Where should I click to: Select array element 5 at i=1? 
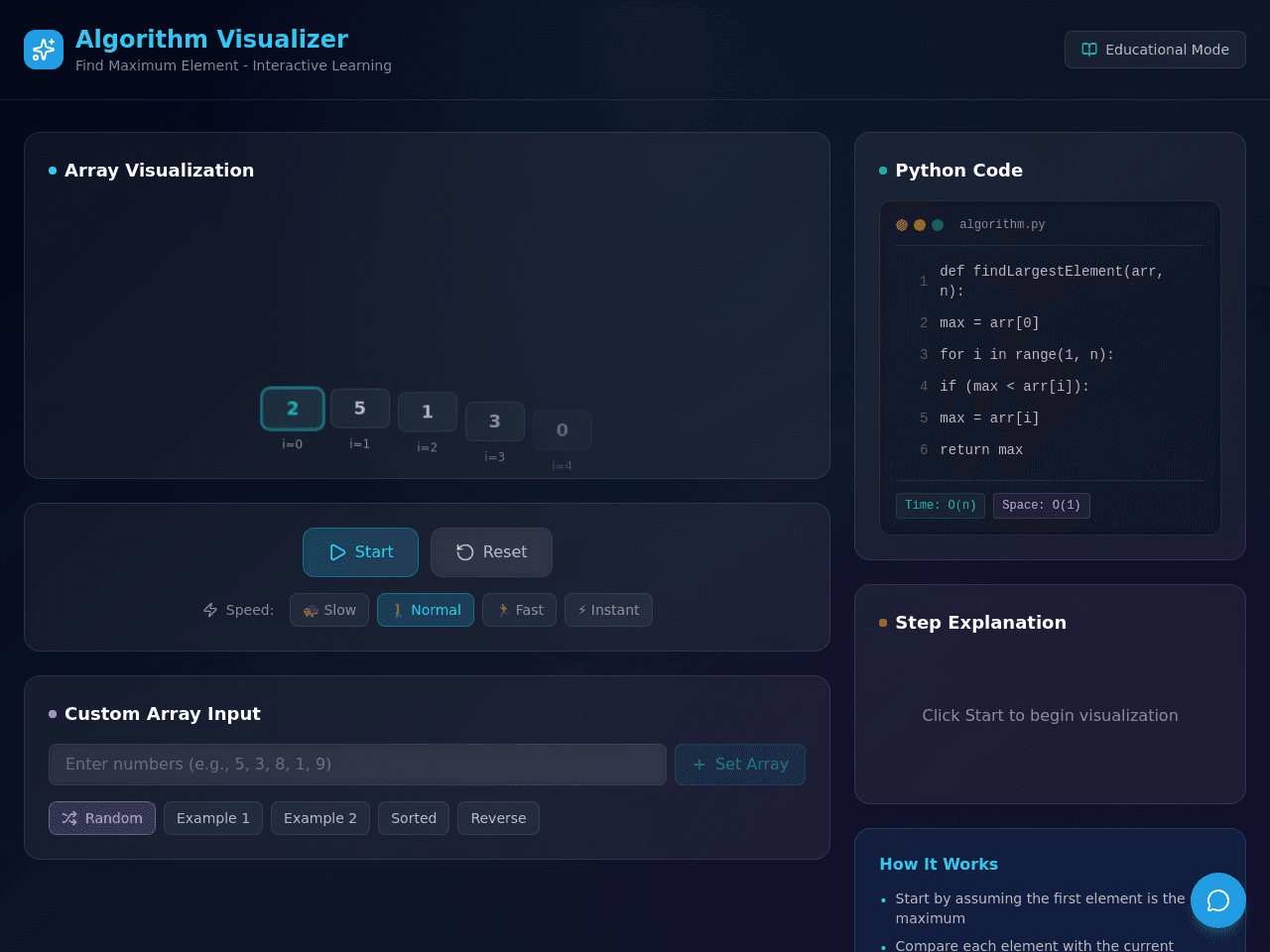(x=360, y=409)
